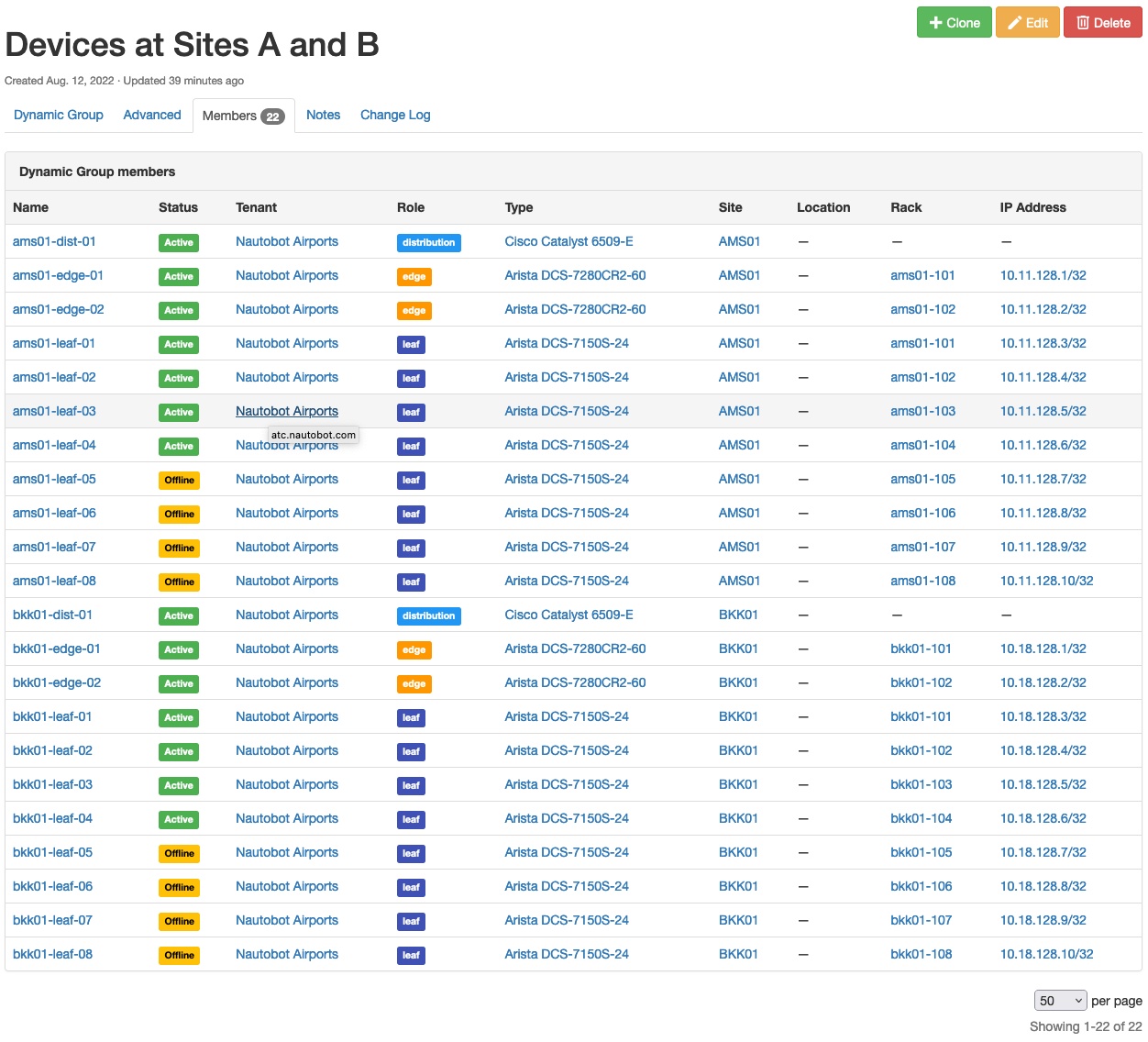Click the distribution role badge for bkk01-dist-01
This screenshot has width=1148, height=1042.
pos(428,615)
